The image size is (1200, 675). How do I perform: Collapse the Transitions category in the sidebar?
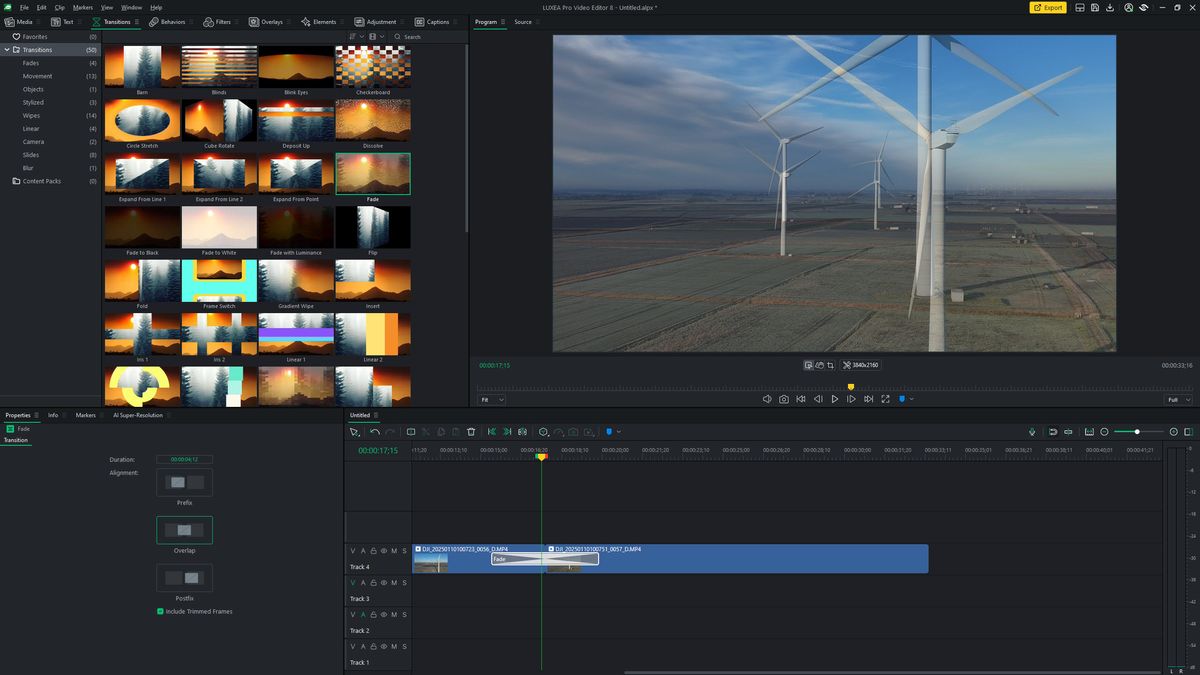(x=7, y=48)
